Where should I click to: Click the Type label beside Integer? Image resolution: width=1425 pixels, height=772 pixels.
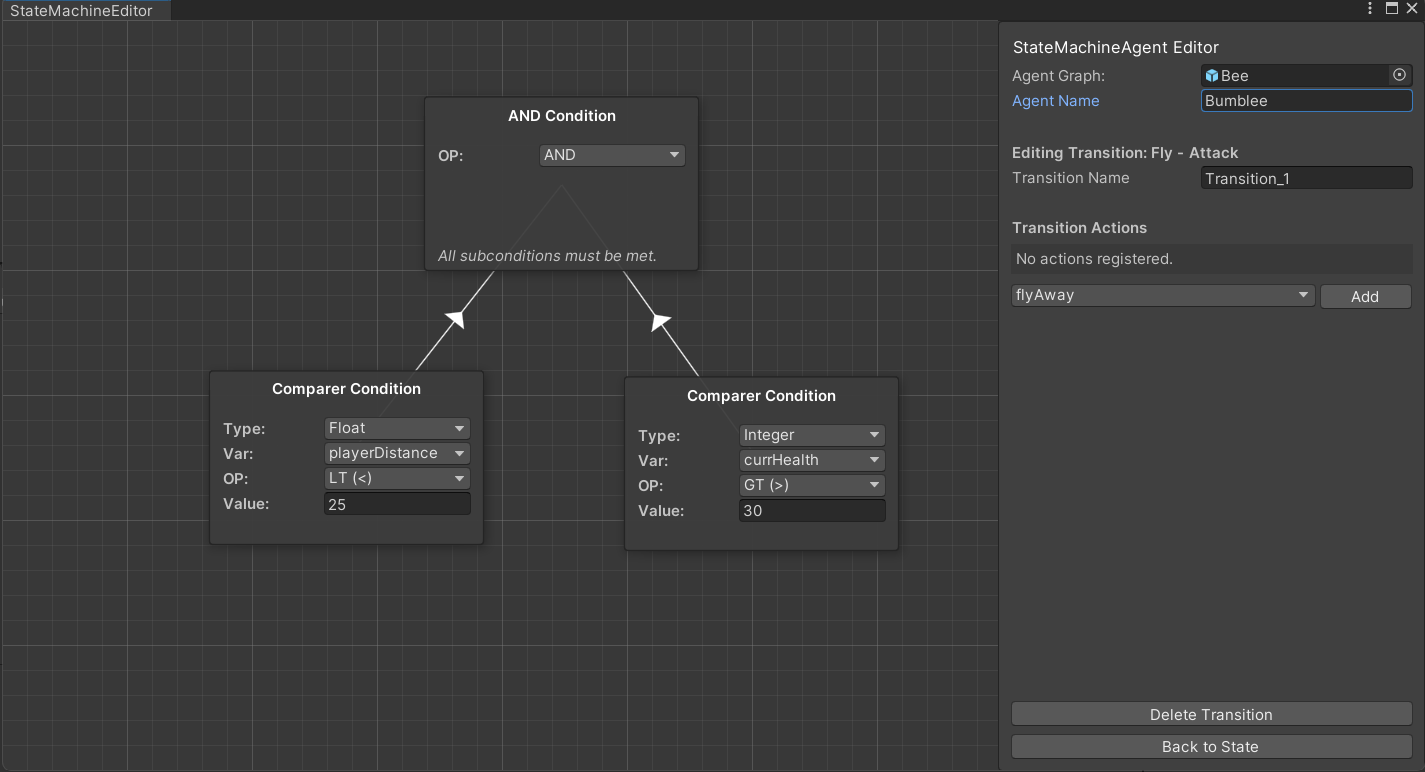point(659,436)
